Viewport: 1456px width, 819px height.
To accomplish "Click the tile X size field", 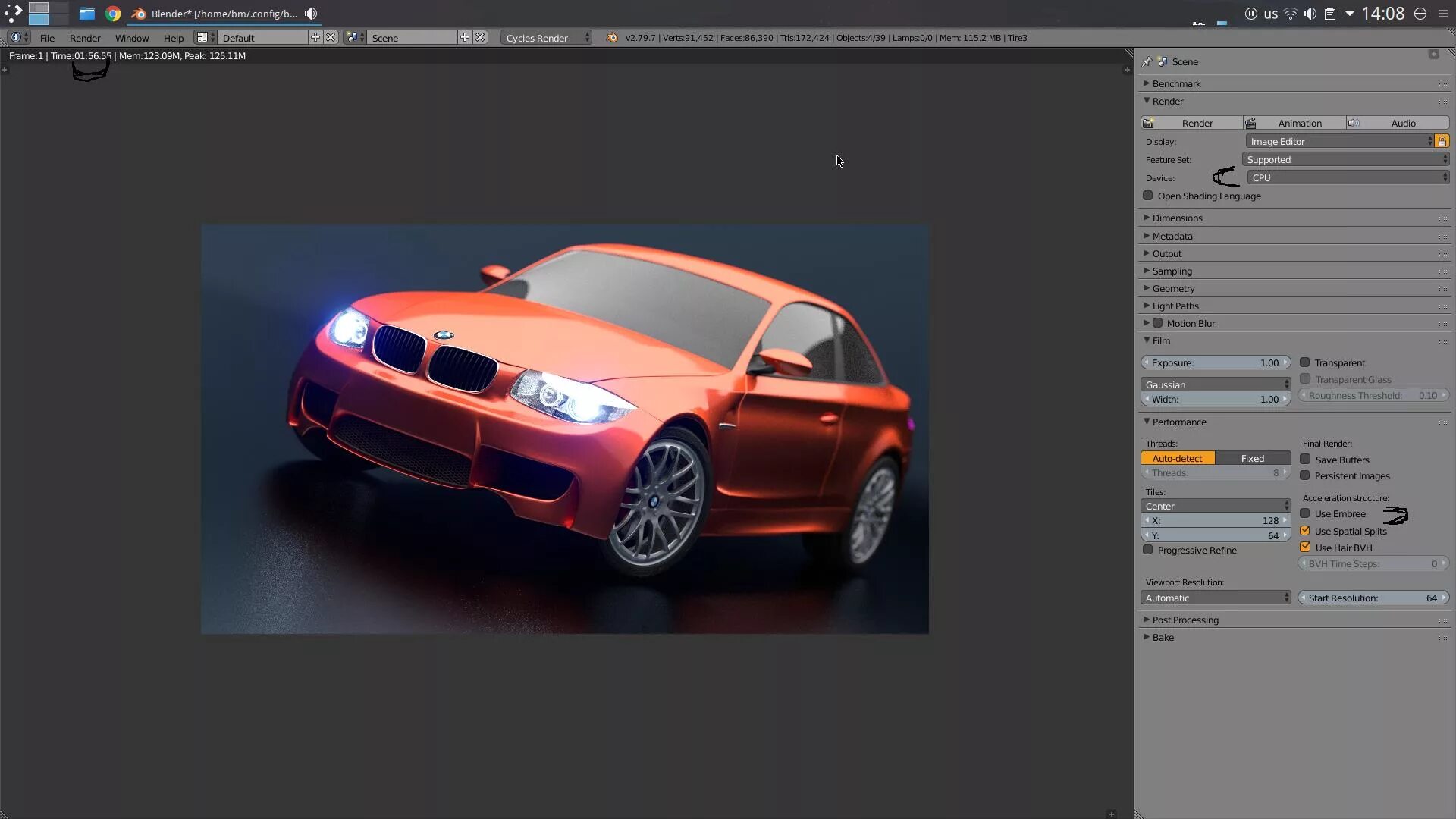I will pos(1216,520).
